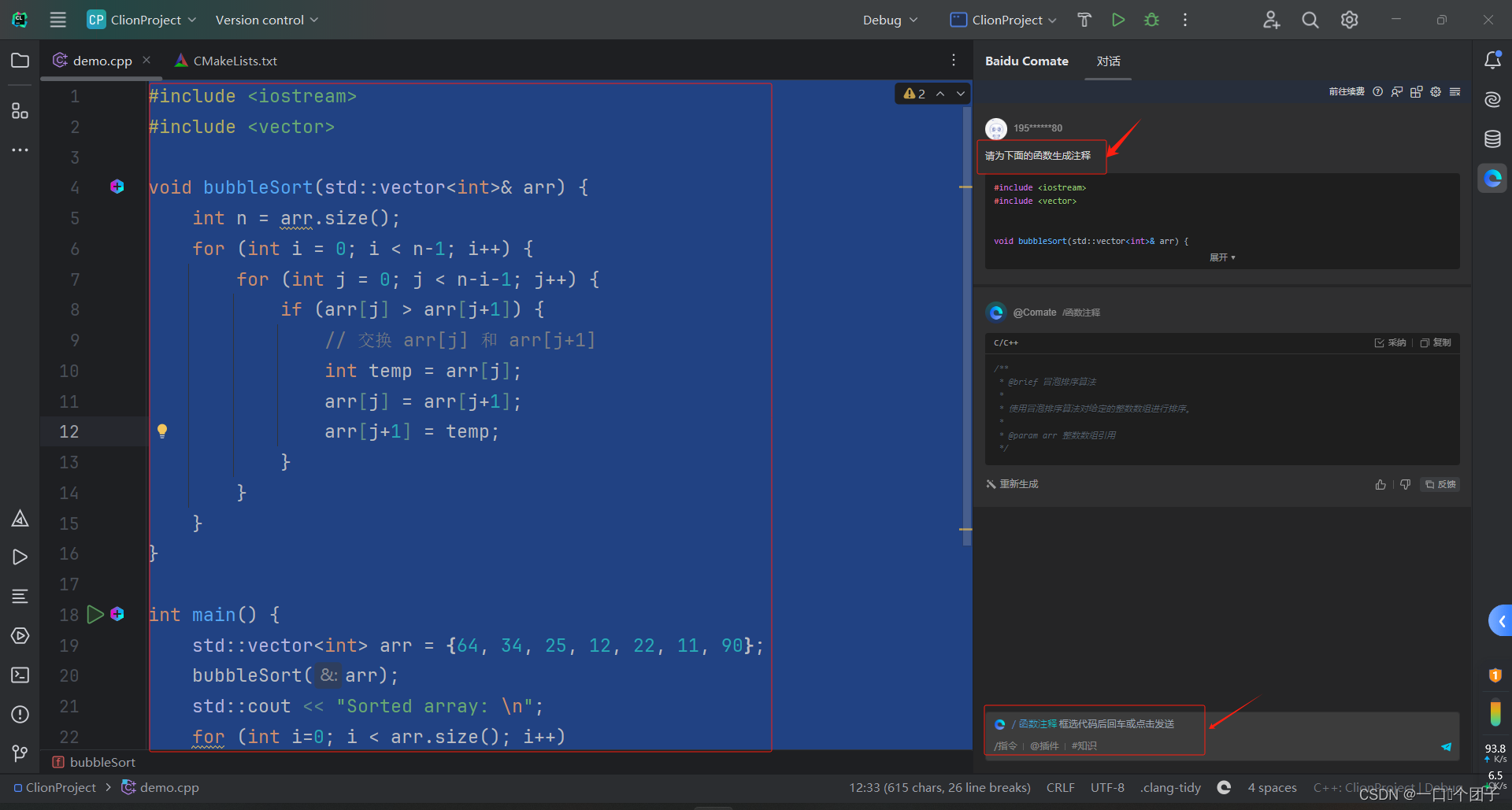Open the Baidu Comate sidebar icon

pyautogui.click(x=1492, y=178)
